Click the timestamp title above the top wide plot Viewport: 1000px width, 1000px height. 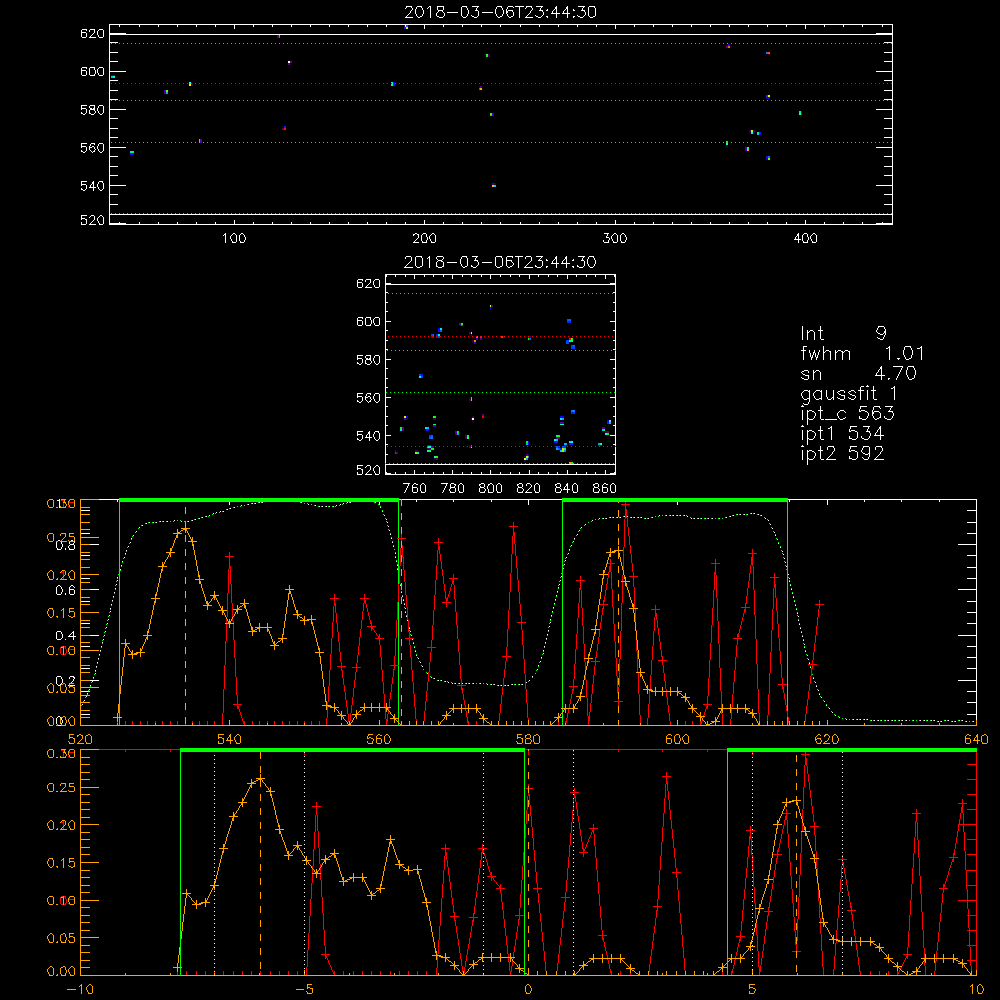(x=500, y=12)
